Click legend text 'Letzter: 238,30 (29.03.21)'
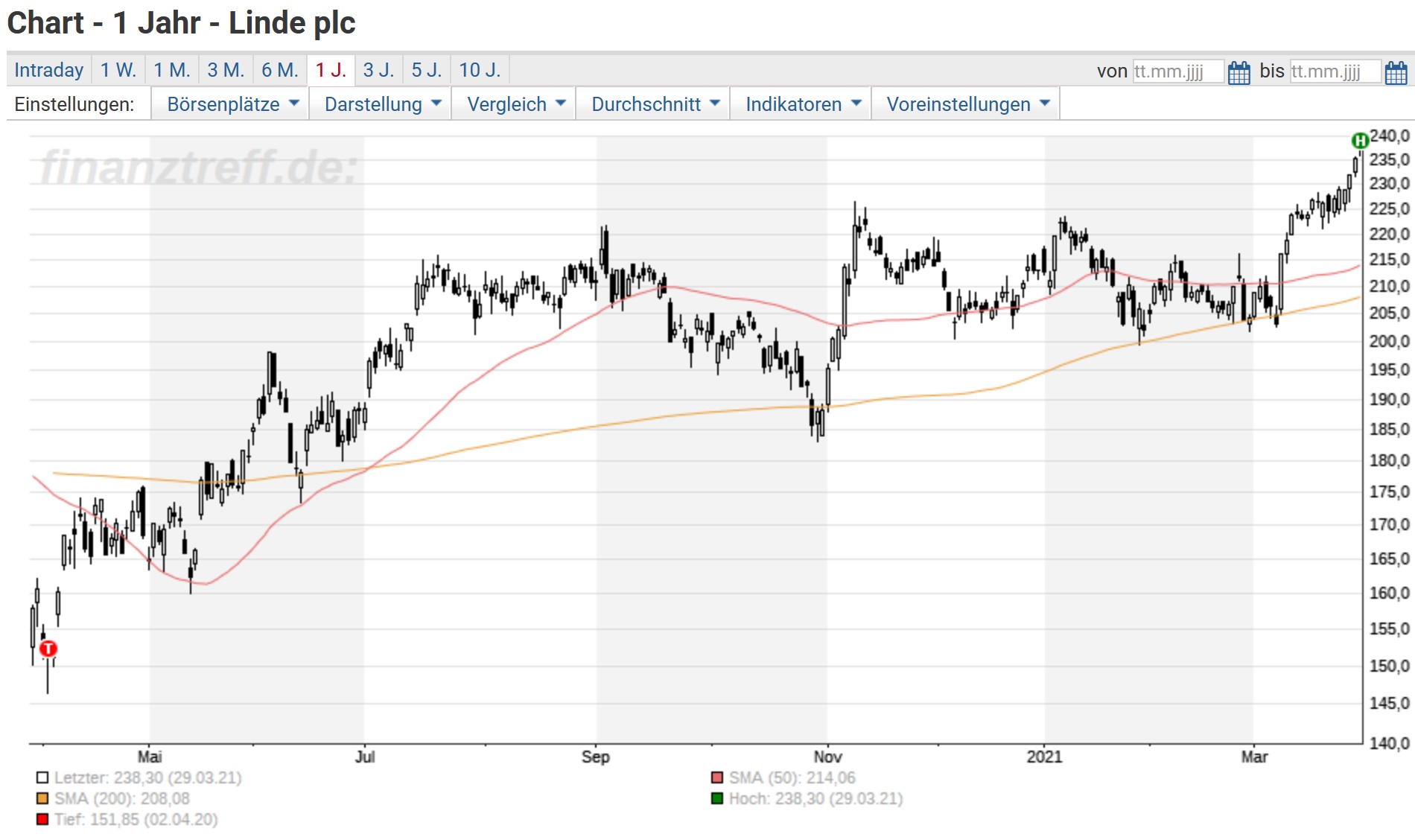 click(x=148, y=777)
